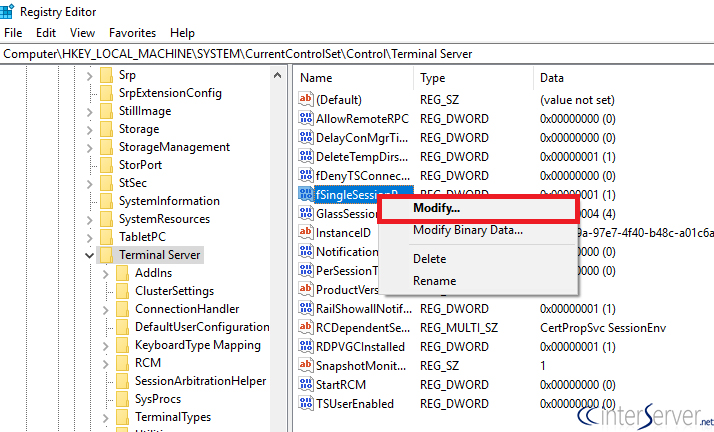Viewport: 714px width, 432px height.
Task: Click the Registry Editor app icon
Action: click(7, 11)
